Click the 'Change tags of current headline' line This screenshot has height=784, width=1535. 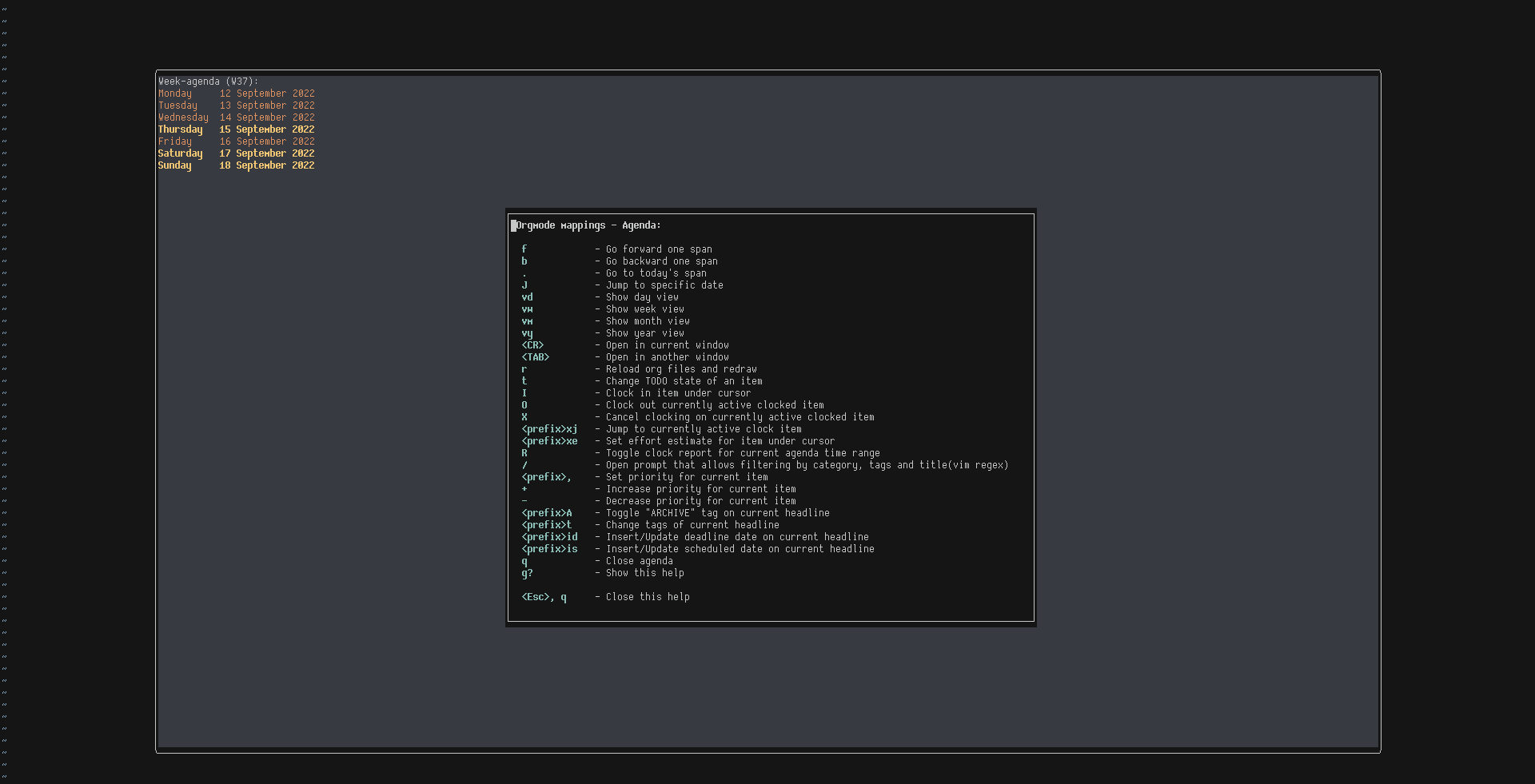650,525
